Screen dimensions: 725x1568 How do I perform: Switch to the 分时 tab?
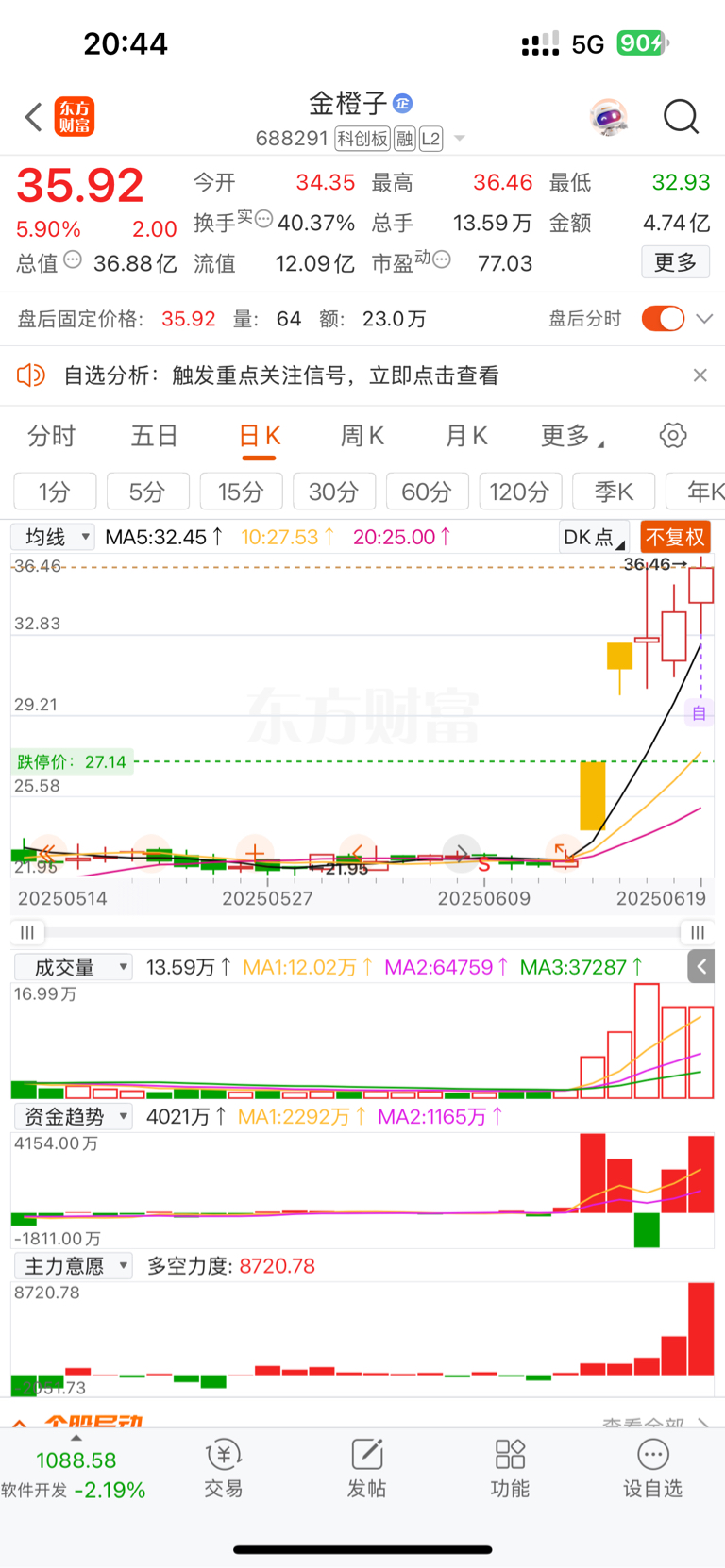click(51, 436)
